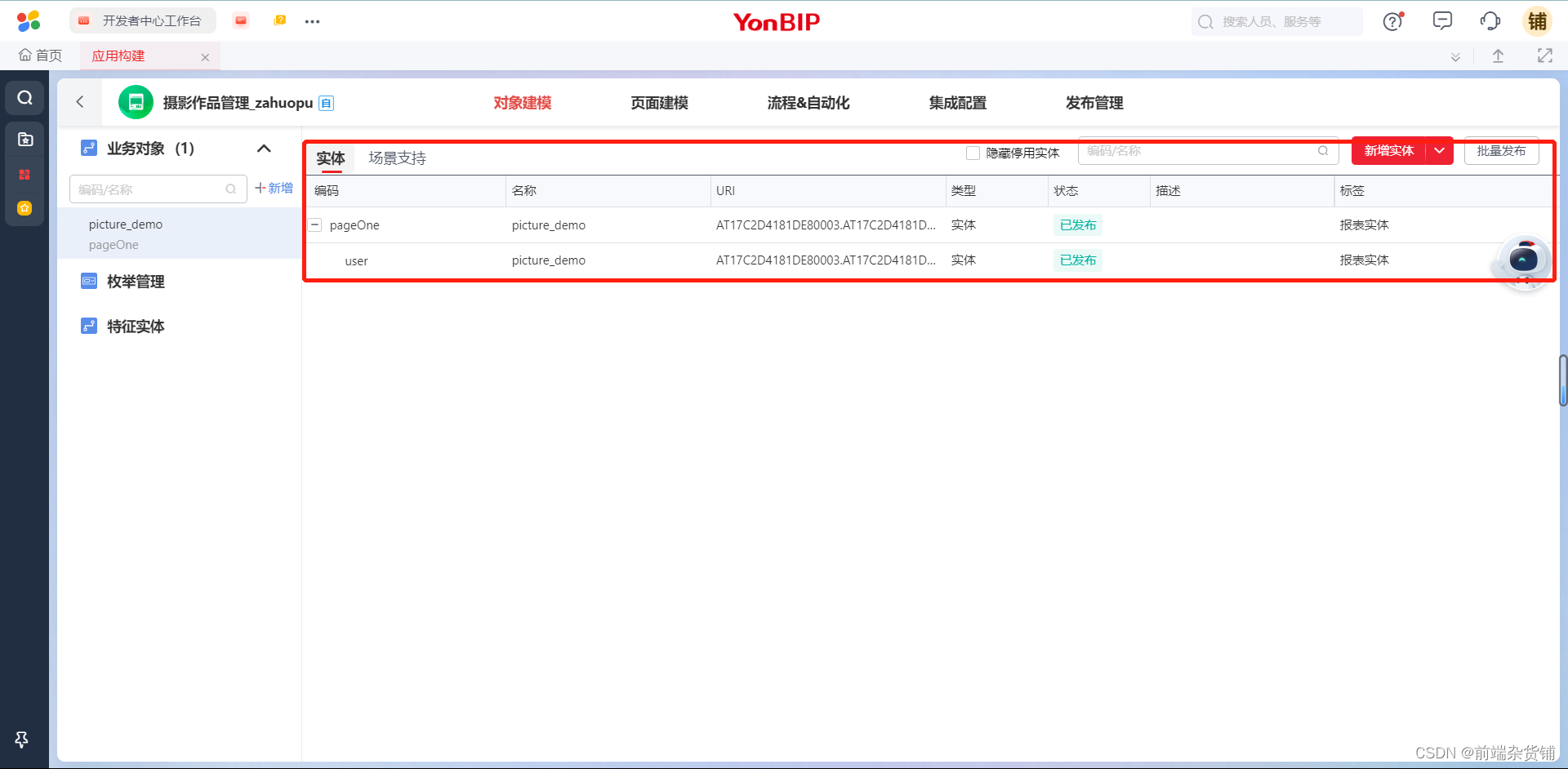Click the 新增实体 button
This screenshot has width=1568, height=769.
tap(1388, 151)
